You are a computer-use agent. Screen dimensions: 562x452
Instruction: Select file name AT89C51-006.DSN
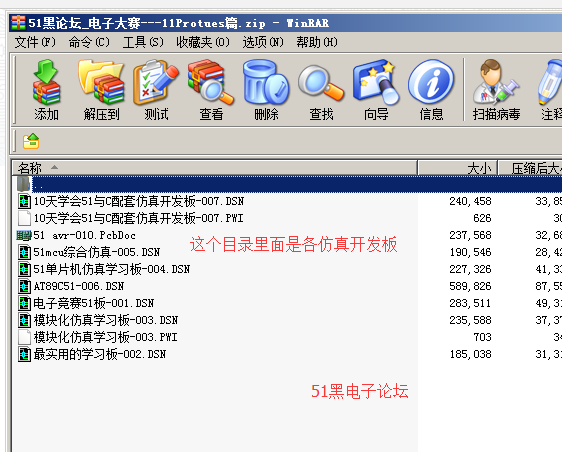point(79,286)
